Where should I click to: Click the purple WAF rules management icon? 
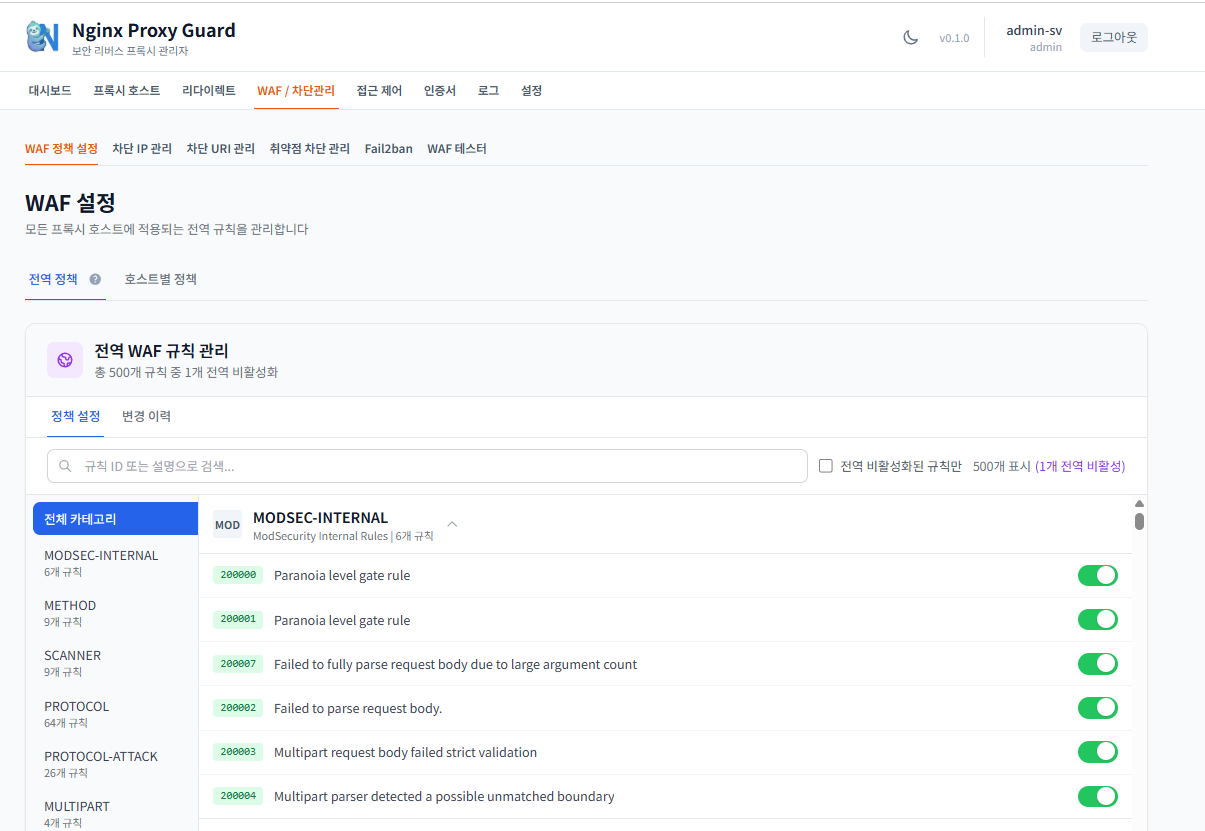[64, 359]
